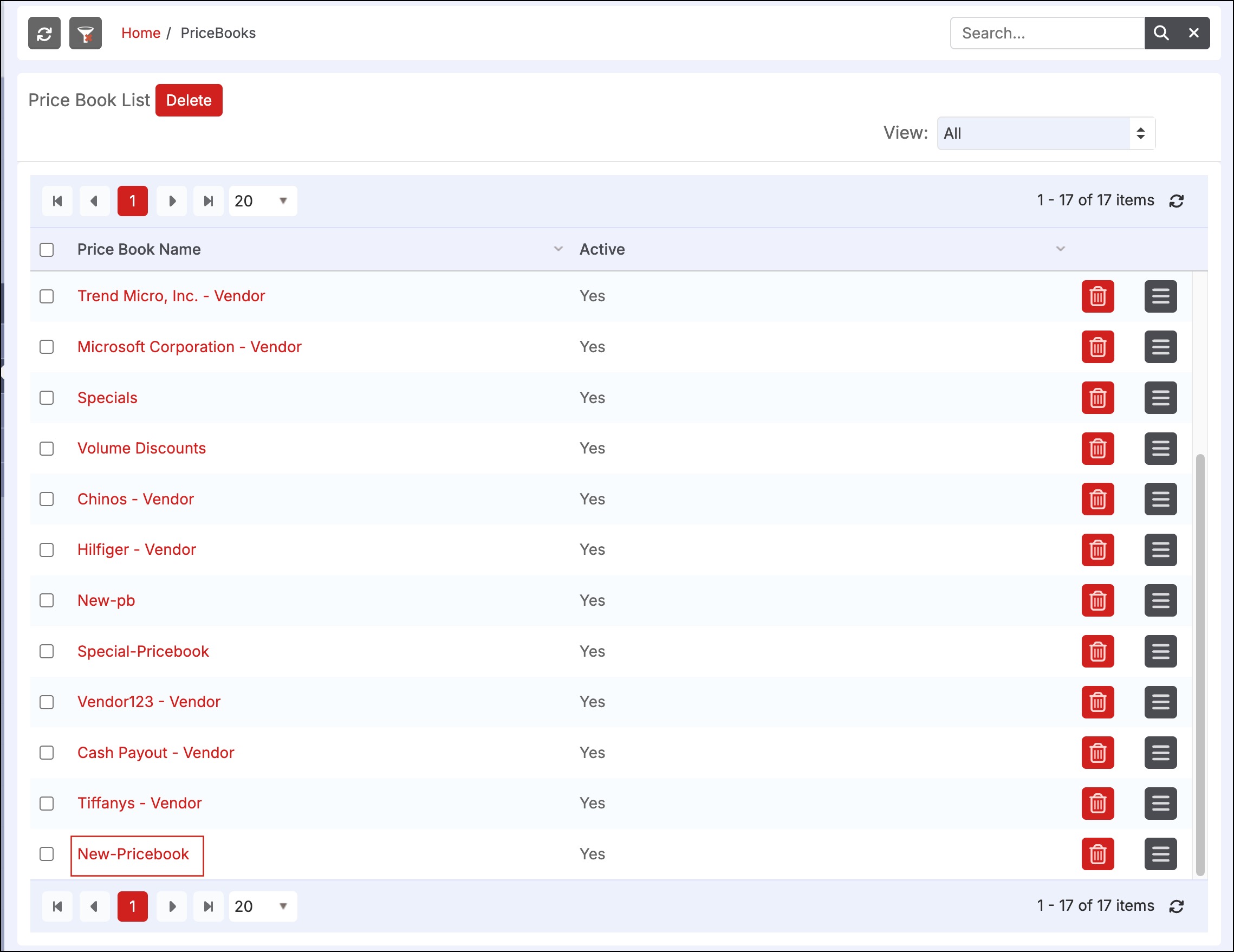Toggle the select-all checkbox in the header
The width and height of the screenshot is (1234, 952).
coord(47,250)
